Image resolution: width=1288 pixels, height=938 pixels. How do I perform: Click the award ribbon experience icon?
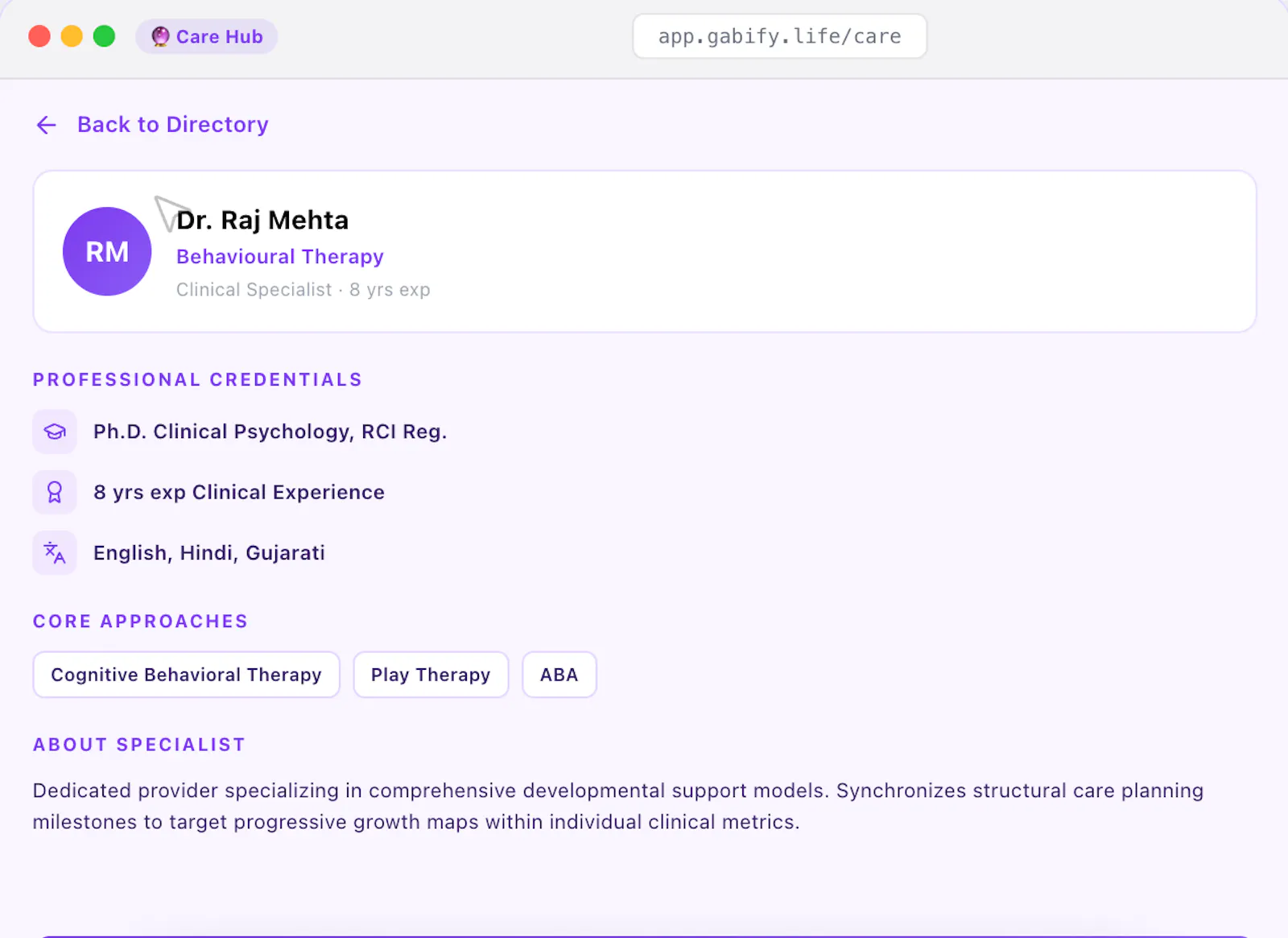click(55, 492)
